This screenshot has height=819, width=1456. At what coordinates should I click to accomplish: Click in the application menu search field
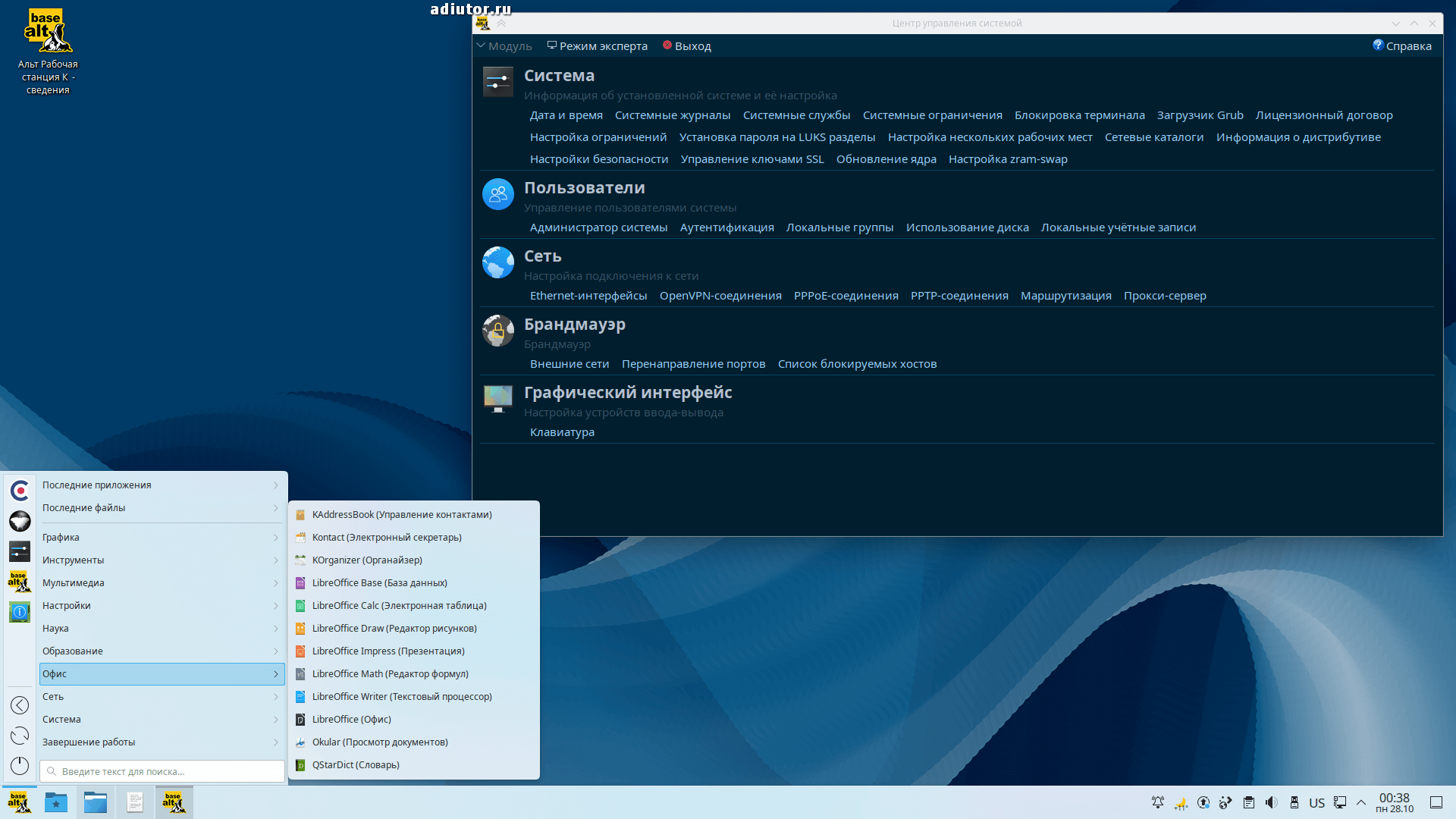[x=162, y=771]
